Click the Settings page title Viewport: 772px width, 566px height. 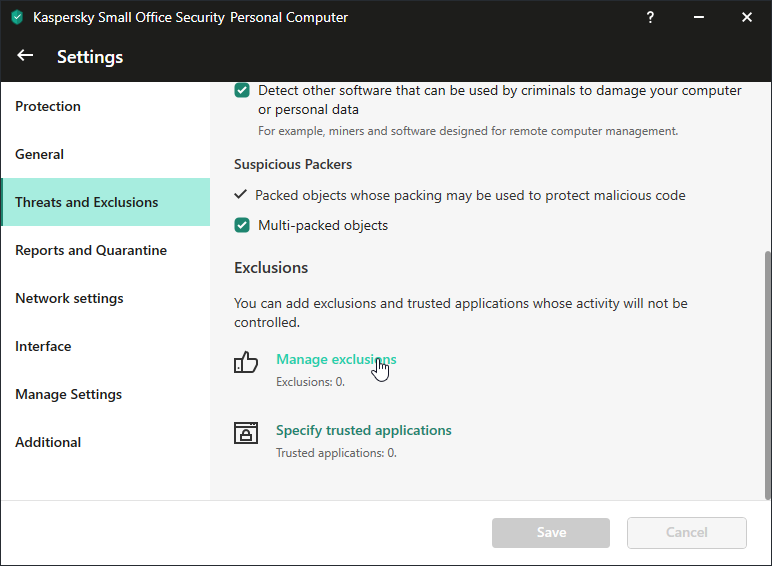[90, 57]
